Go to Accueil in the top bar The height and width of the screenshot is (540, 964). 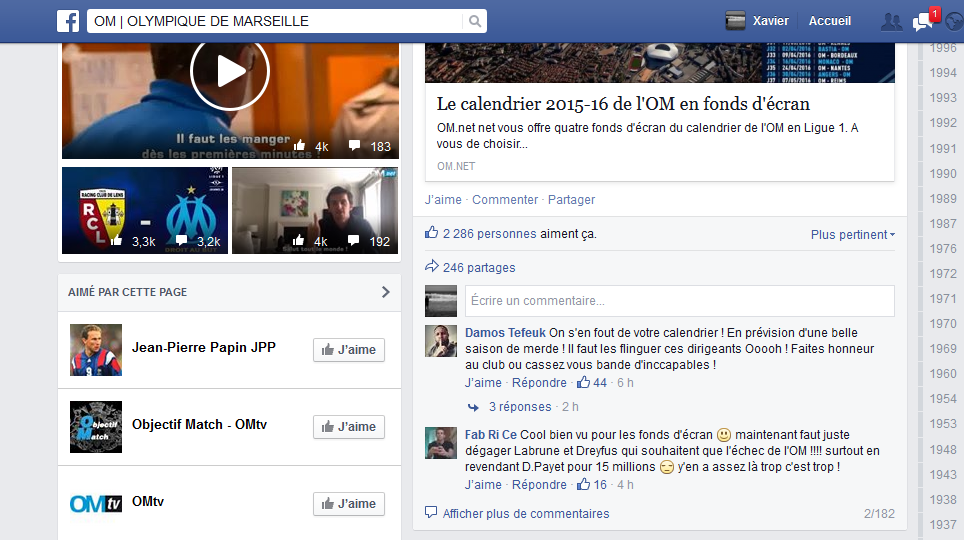pyautogui.click(x=830, y=21)
